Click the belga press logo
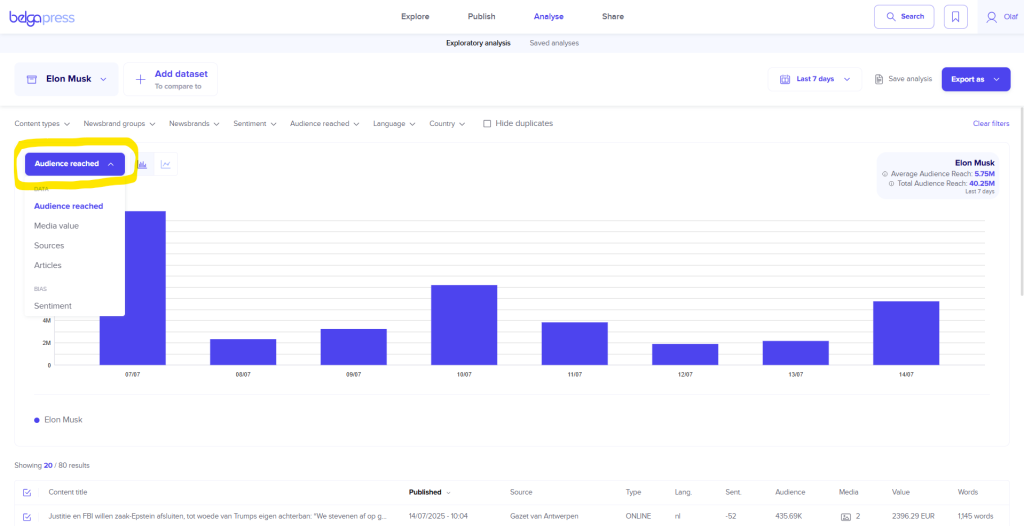Viewport: 1024px width, 526px height. (42, 17)
